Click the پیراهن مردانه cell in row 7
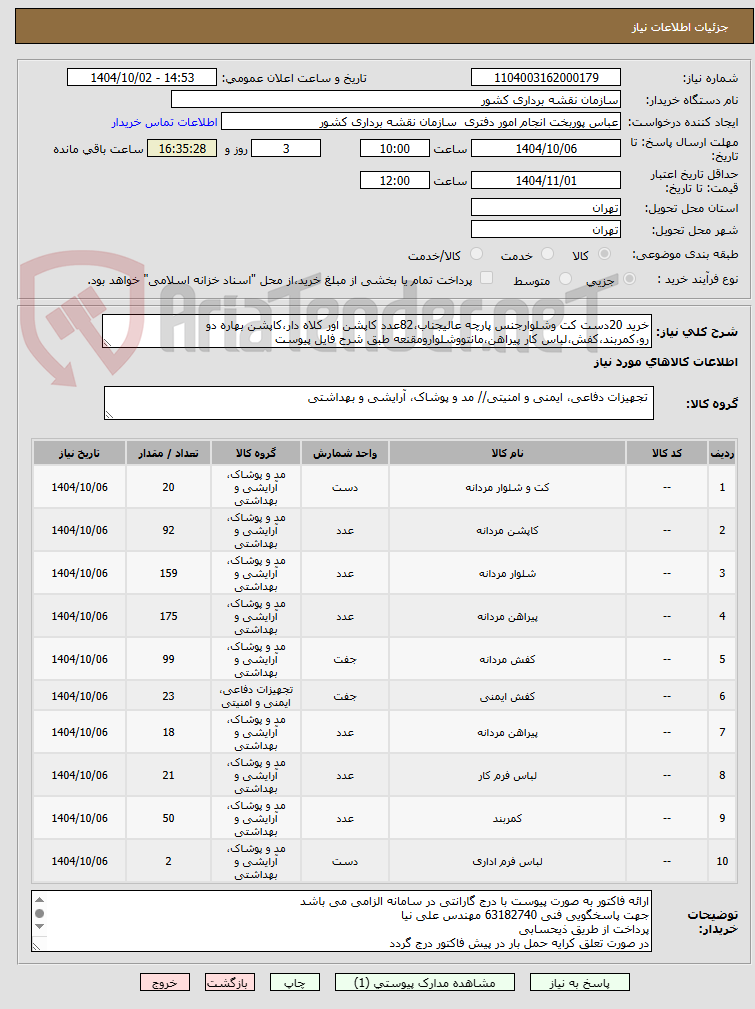 (x=507, y=732)
